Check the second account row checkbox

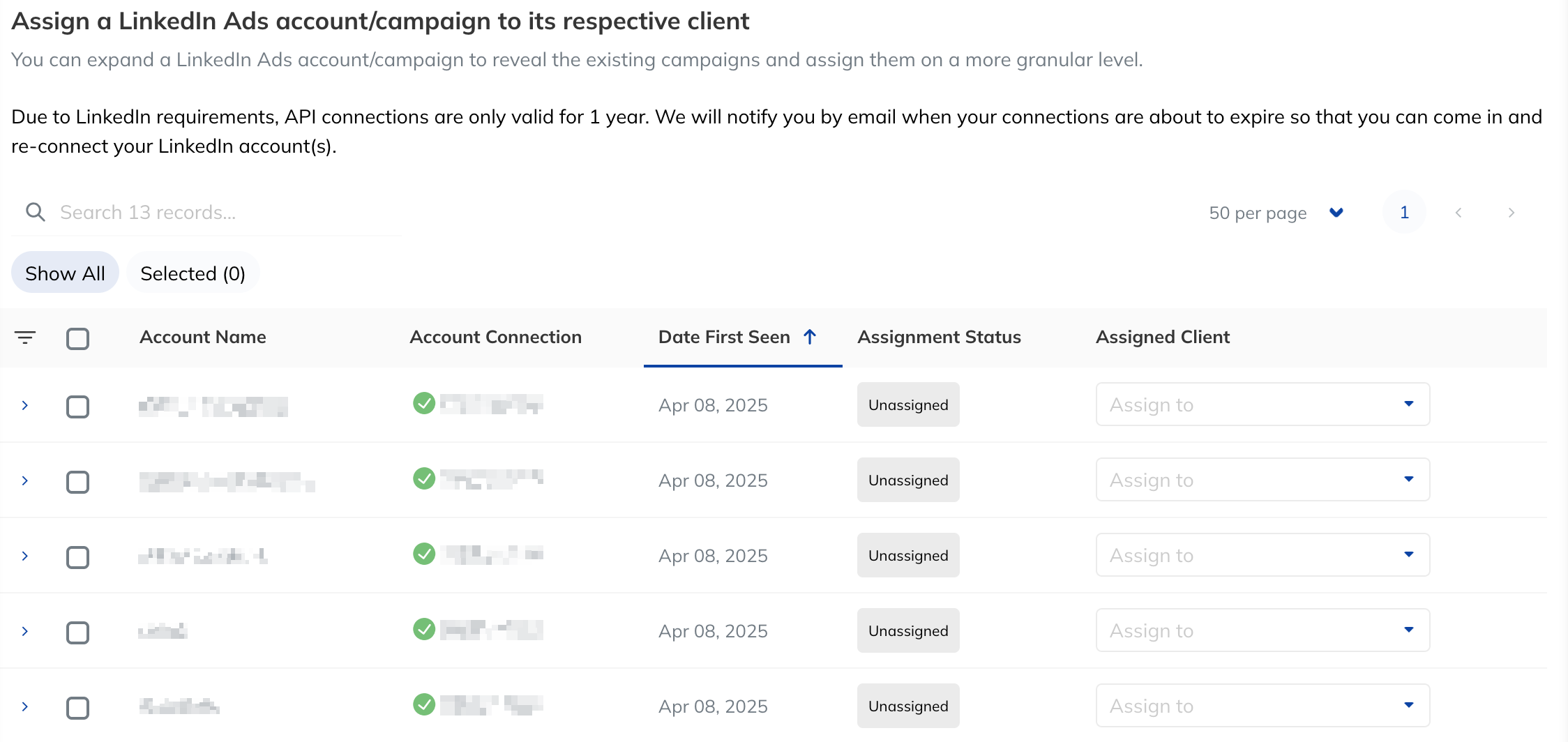coord(77,482)
